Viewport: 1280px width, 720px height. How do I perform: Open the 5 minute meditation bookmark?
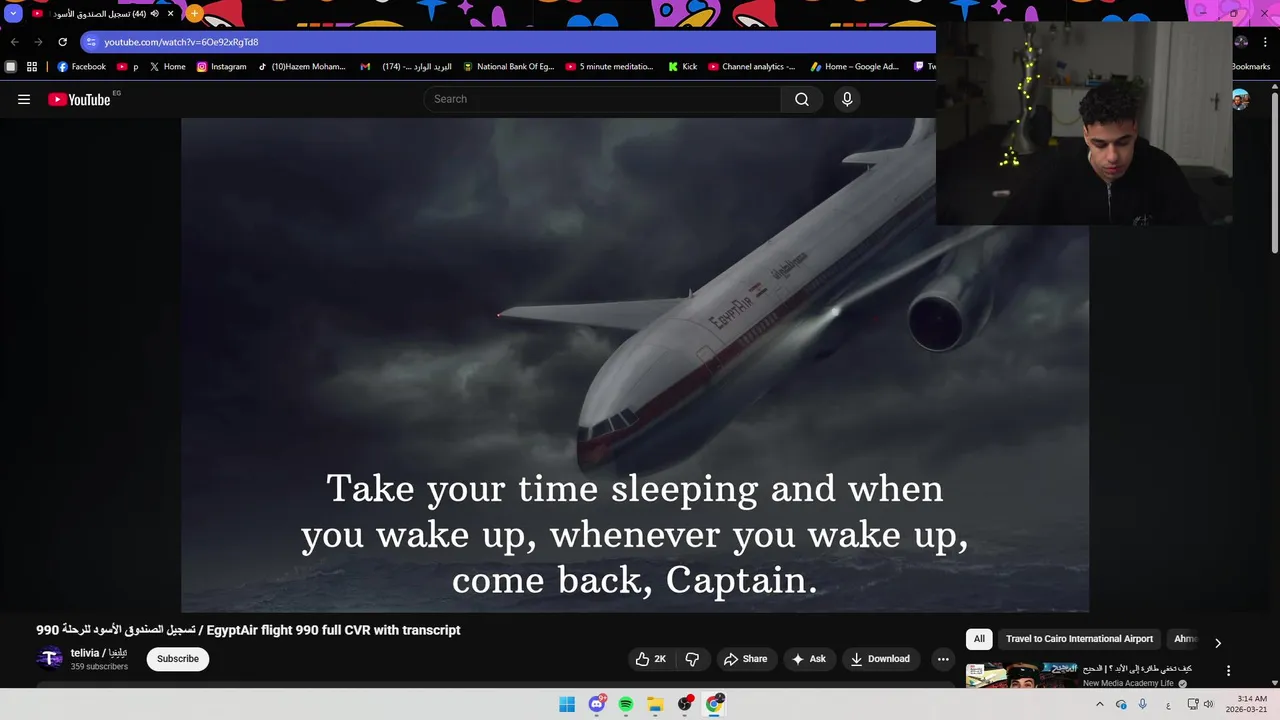pyautogui.click(x=609, y=67)
